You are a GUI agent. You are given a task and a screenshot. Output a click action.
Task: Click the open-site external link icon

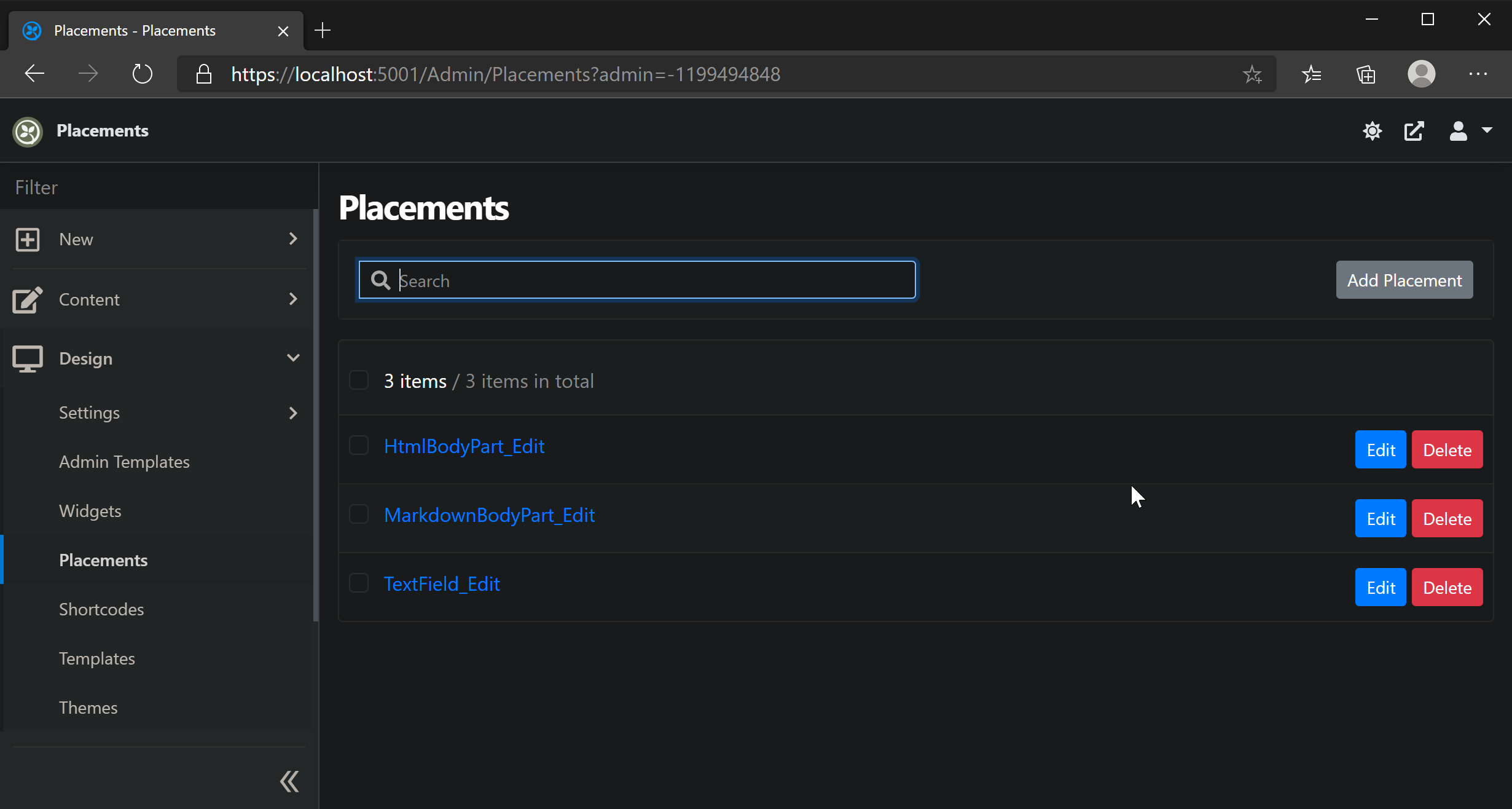click(x=1414, y=131)
